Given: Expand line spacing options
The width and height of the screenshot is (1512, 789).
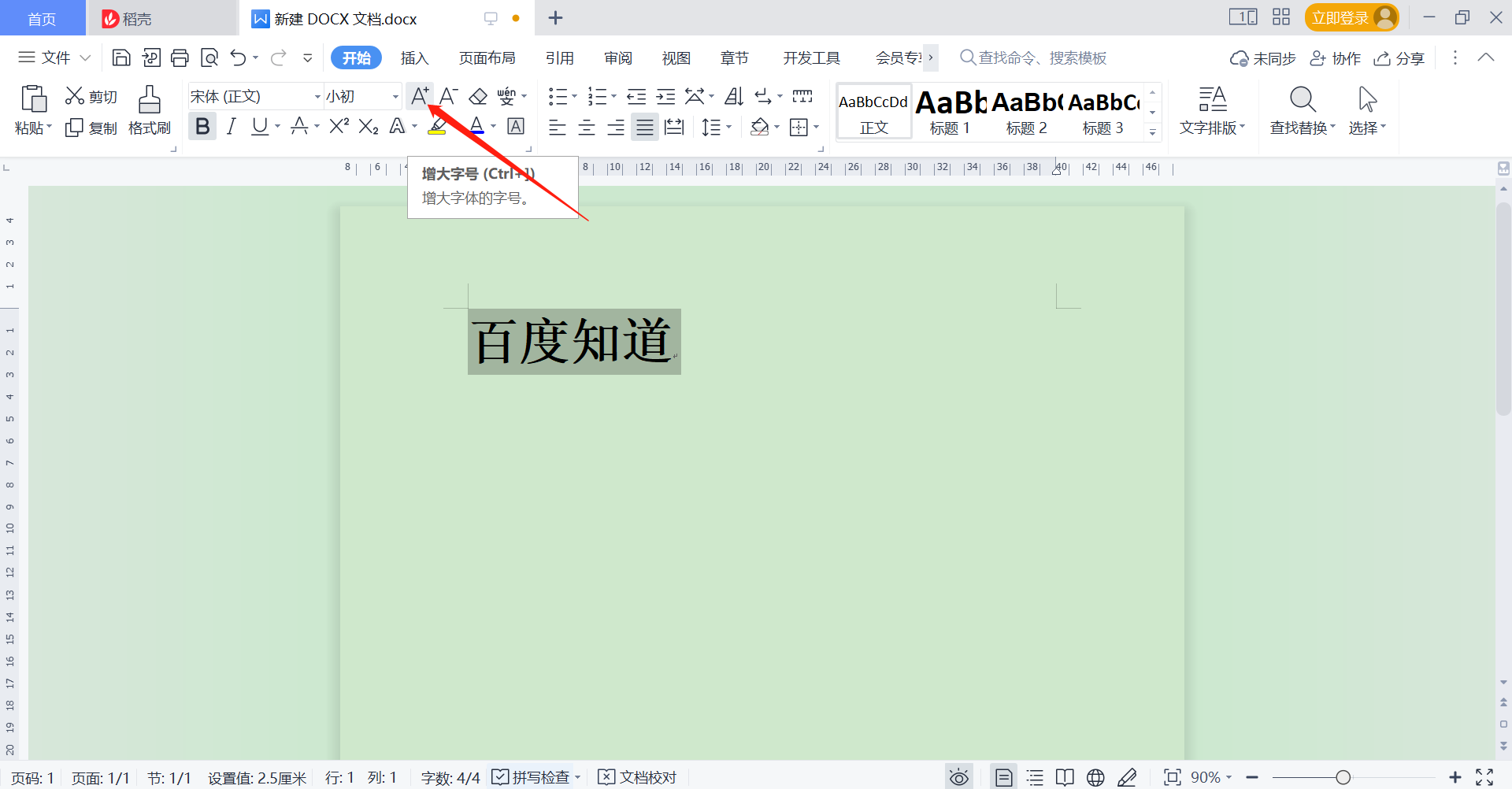Looking at the screenshot, I should pyautogui.click(x=729, y=127).
